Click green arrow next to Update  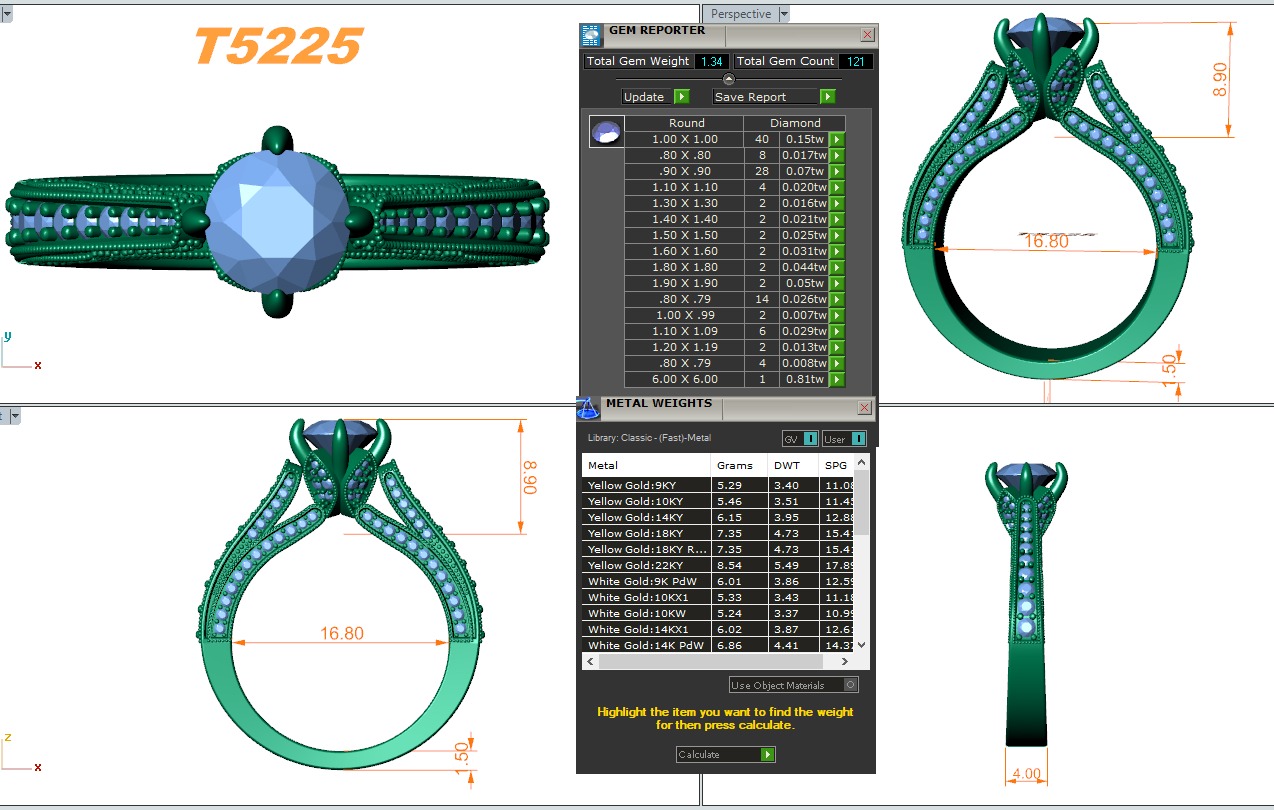(x=681, y=97)
